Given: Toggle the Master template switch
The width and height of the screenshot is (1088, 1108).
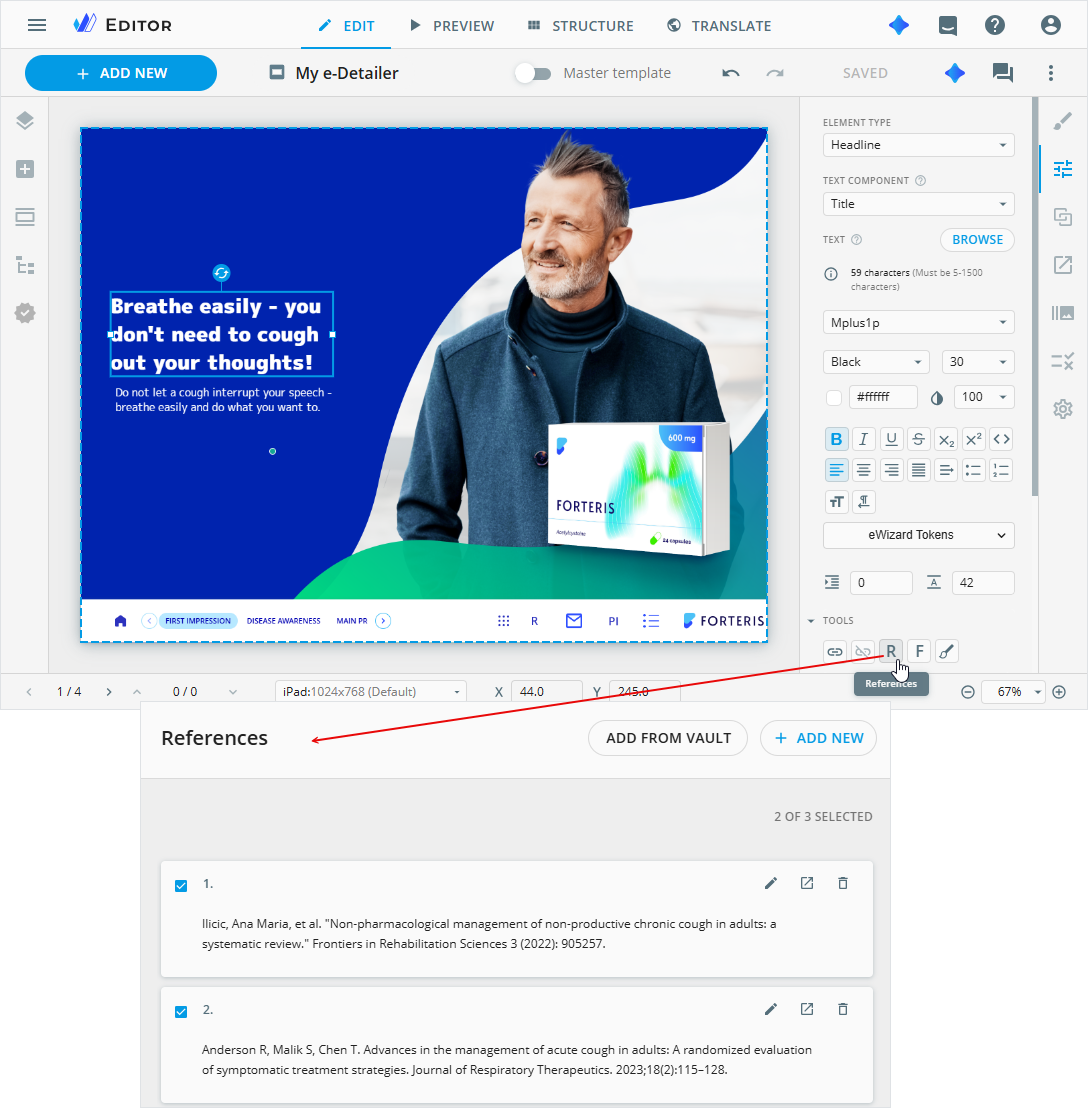Looking at the screenshot, I should (533, 73).
